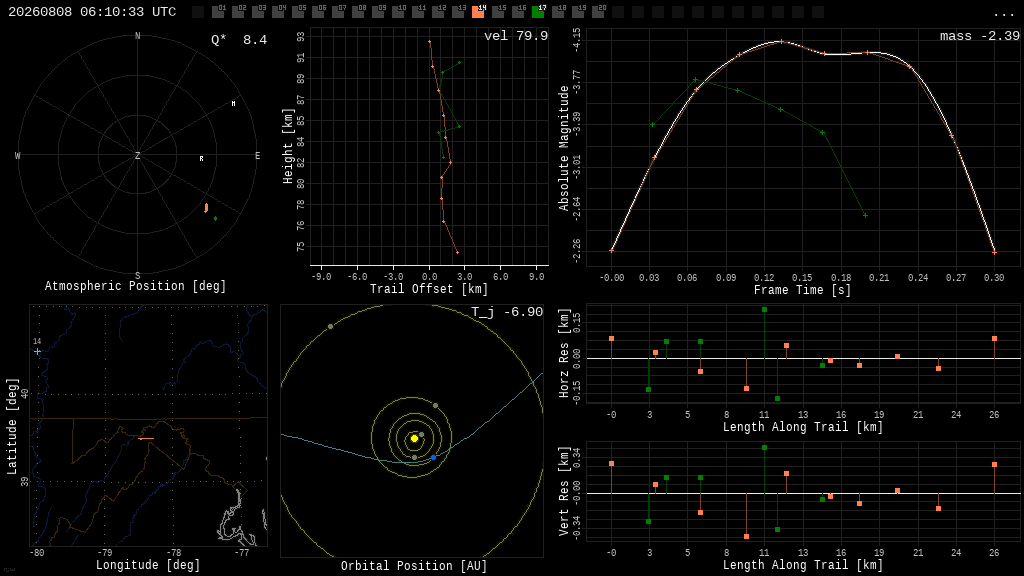Select the orange station 14 square
The height and width of the screenshot is (576, 1024).
click(x=478, y=11)
